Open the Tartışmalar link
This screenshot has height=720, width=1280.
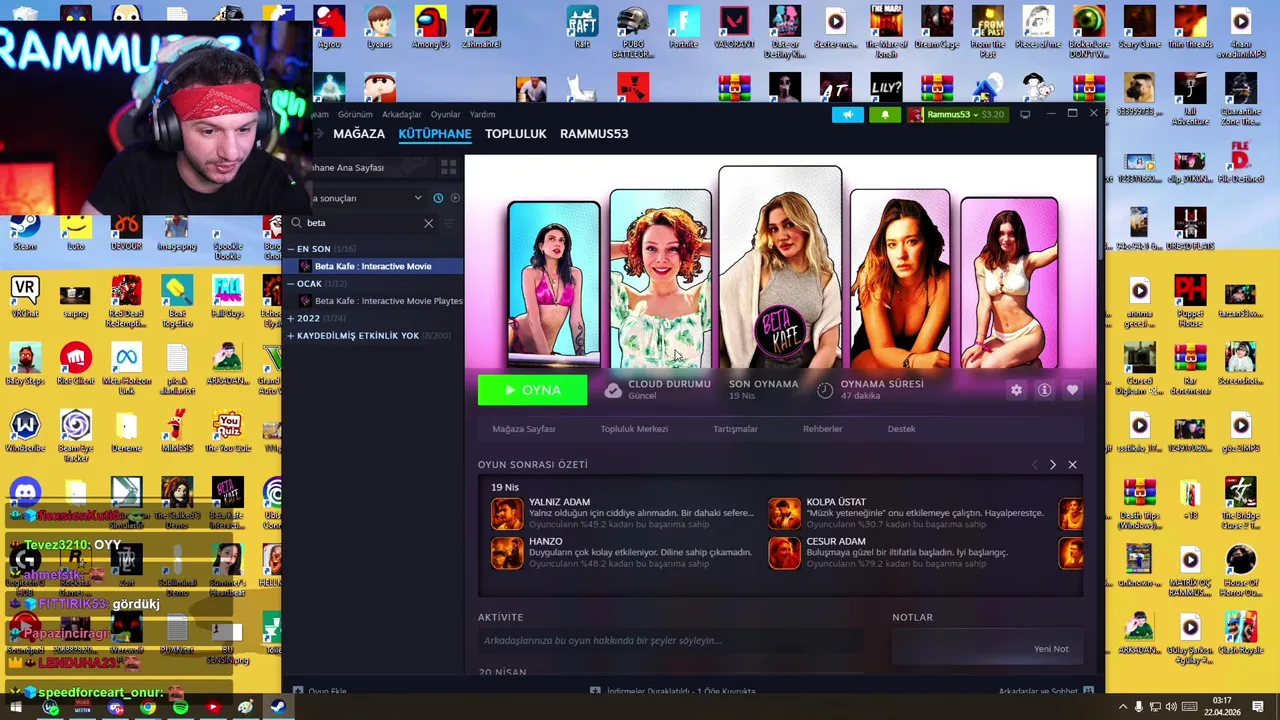point(735,429)
